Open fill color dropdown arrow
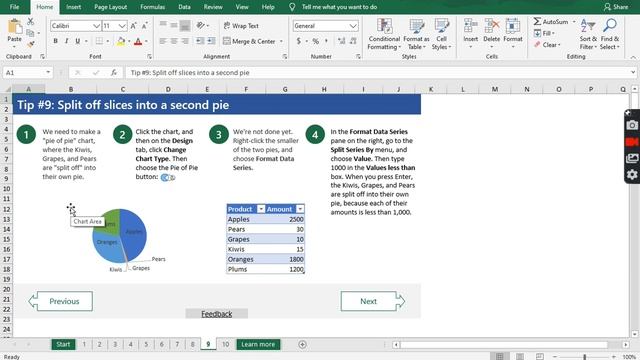Viewport: 640px width, 360px height. [129, 41]
